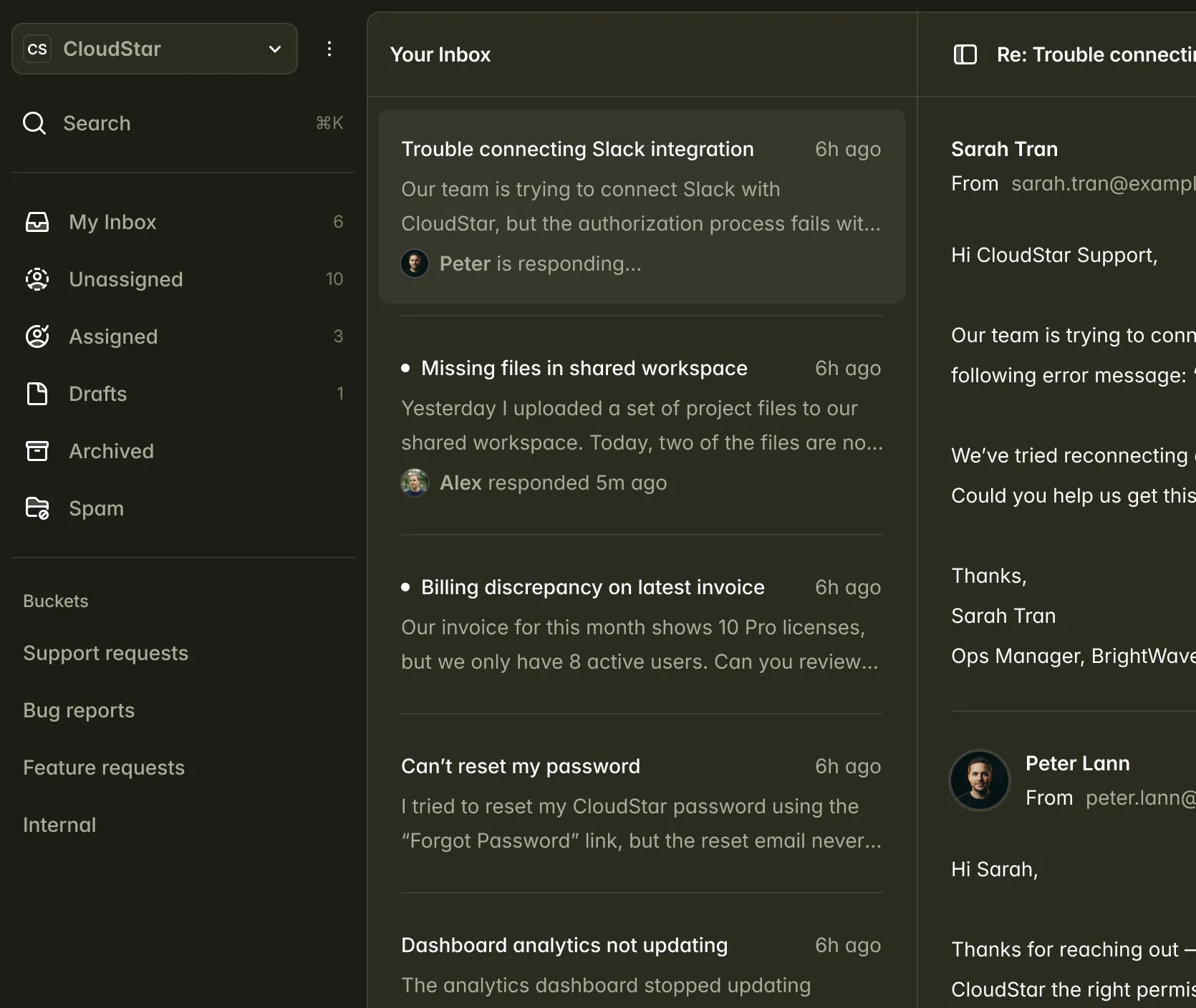Viewport: 1196px width, 1008px height.
Task: Select the Unassigned people icon
Action: 37,279
